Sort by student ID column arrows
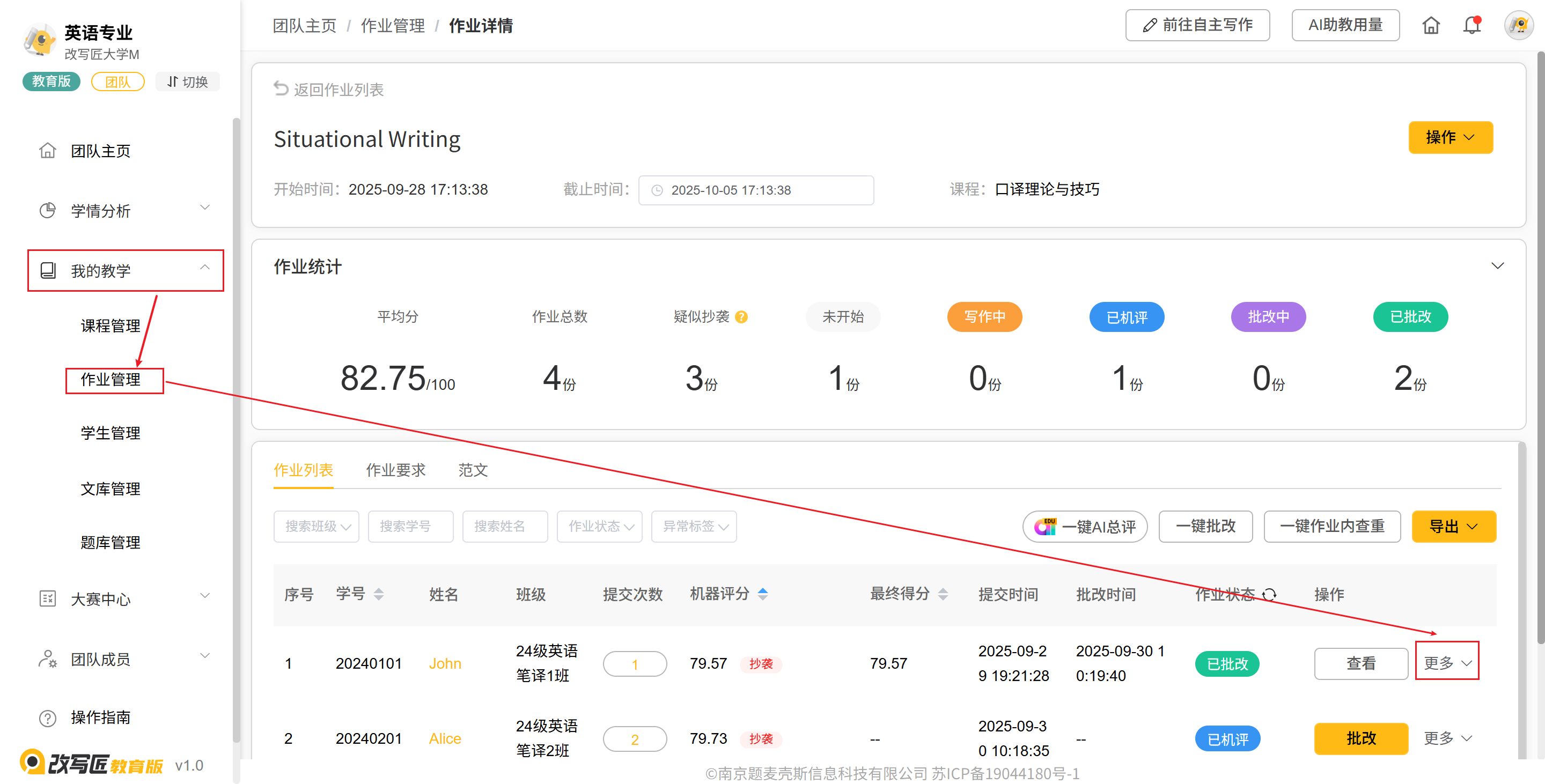The height and width of the screenshot is (784, 1545). (x=378, y=594)
